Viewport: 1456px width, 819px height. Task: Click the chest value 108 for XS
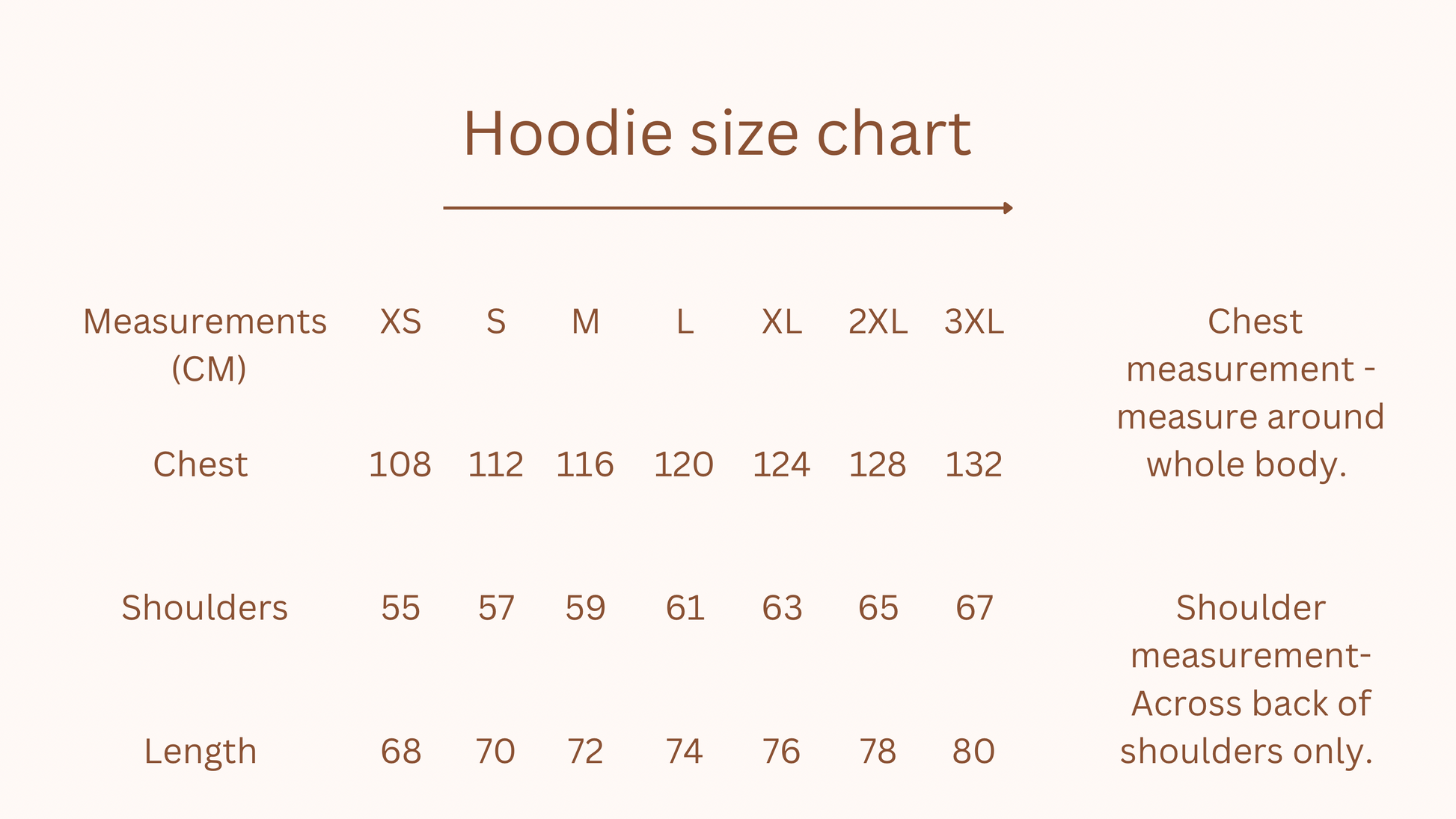coord(400,464)
